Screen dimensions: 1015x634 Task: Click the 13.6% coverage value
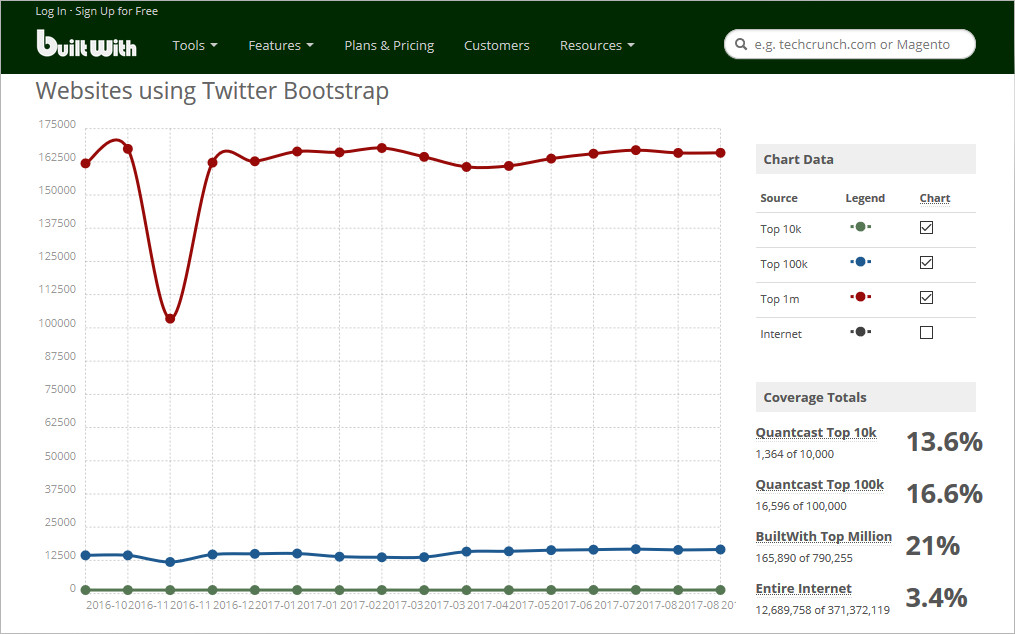[944, 442]
